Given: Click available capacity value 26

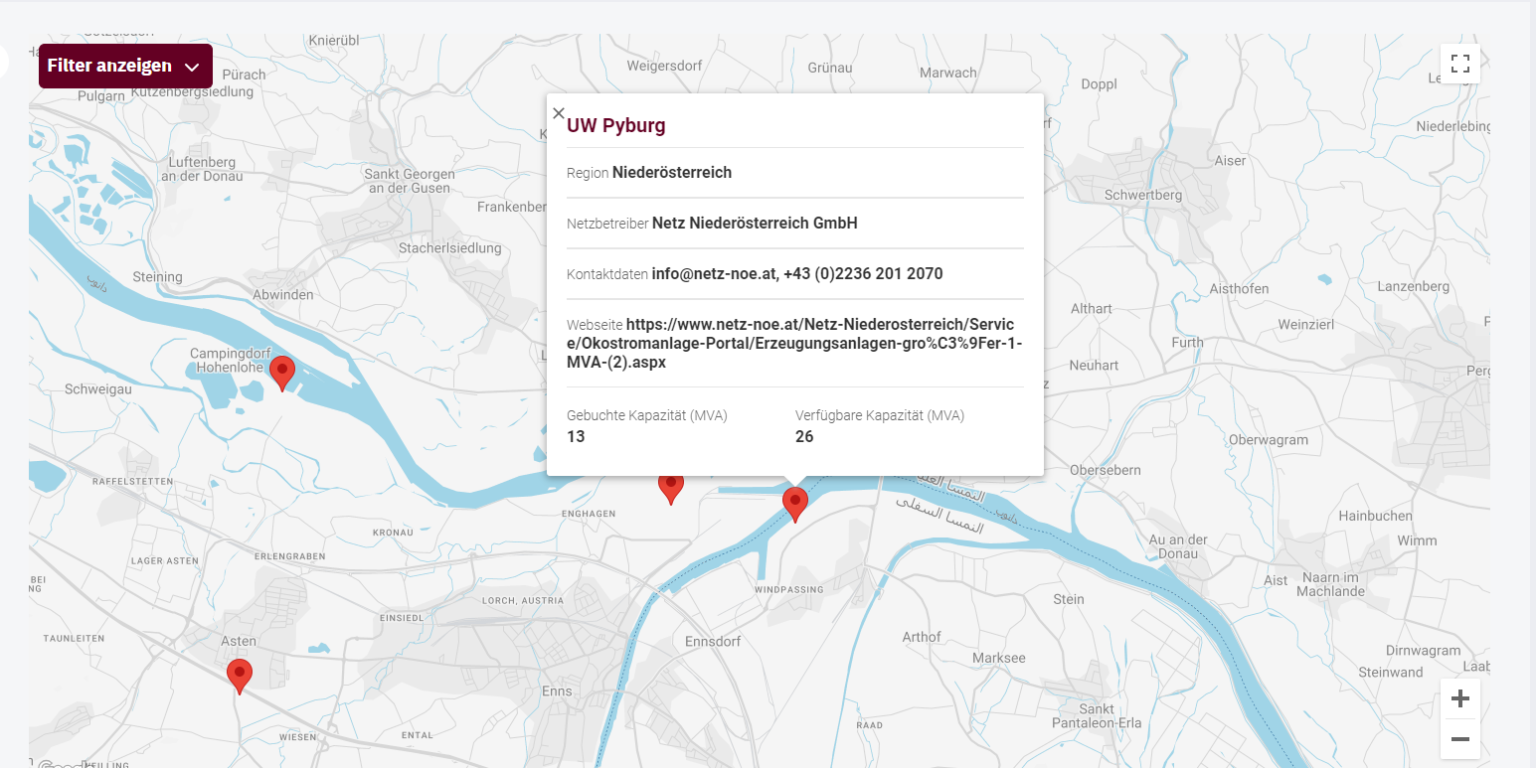Looking at the screenshot, I should coord(805,437).
